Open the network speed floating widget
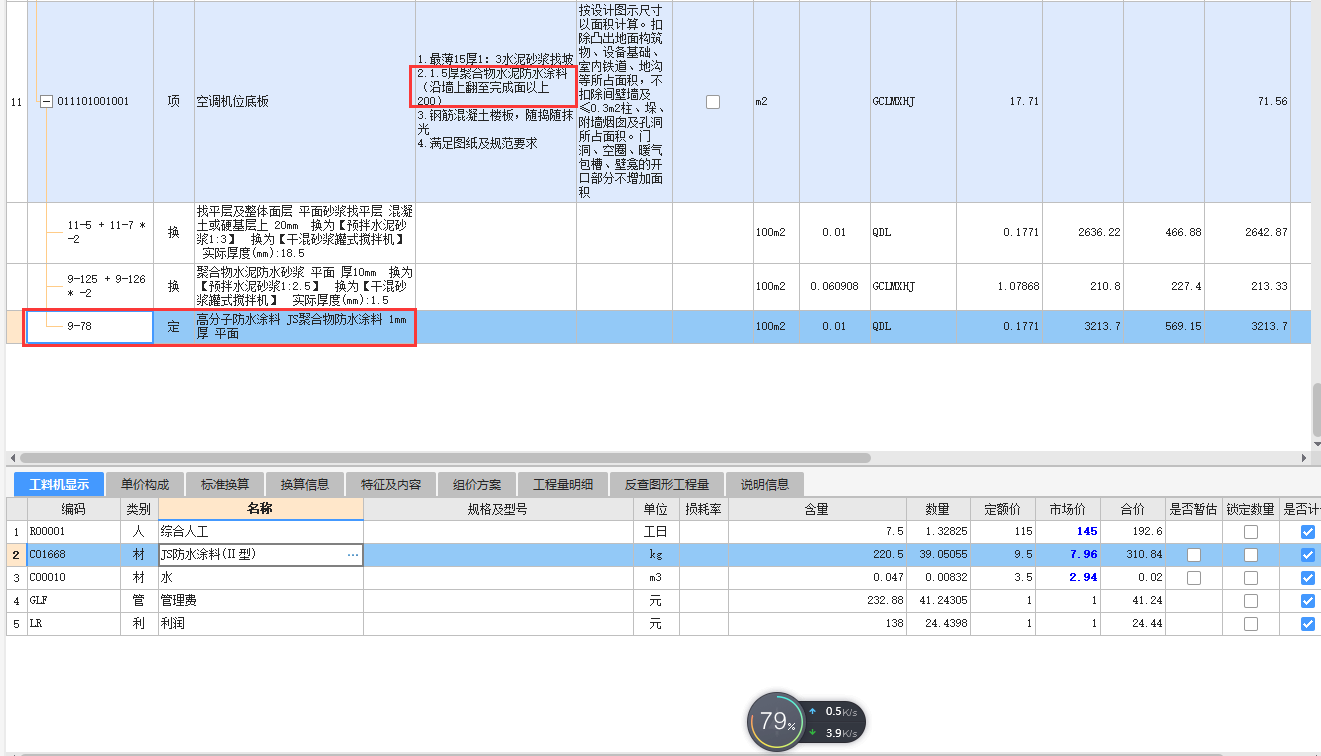 point(806,721)
